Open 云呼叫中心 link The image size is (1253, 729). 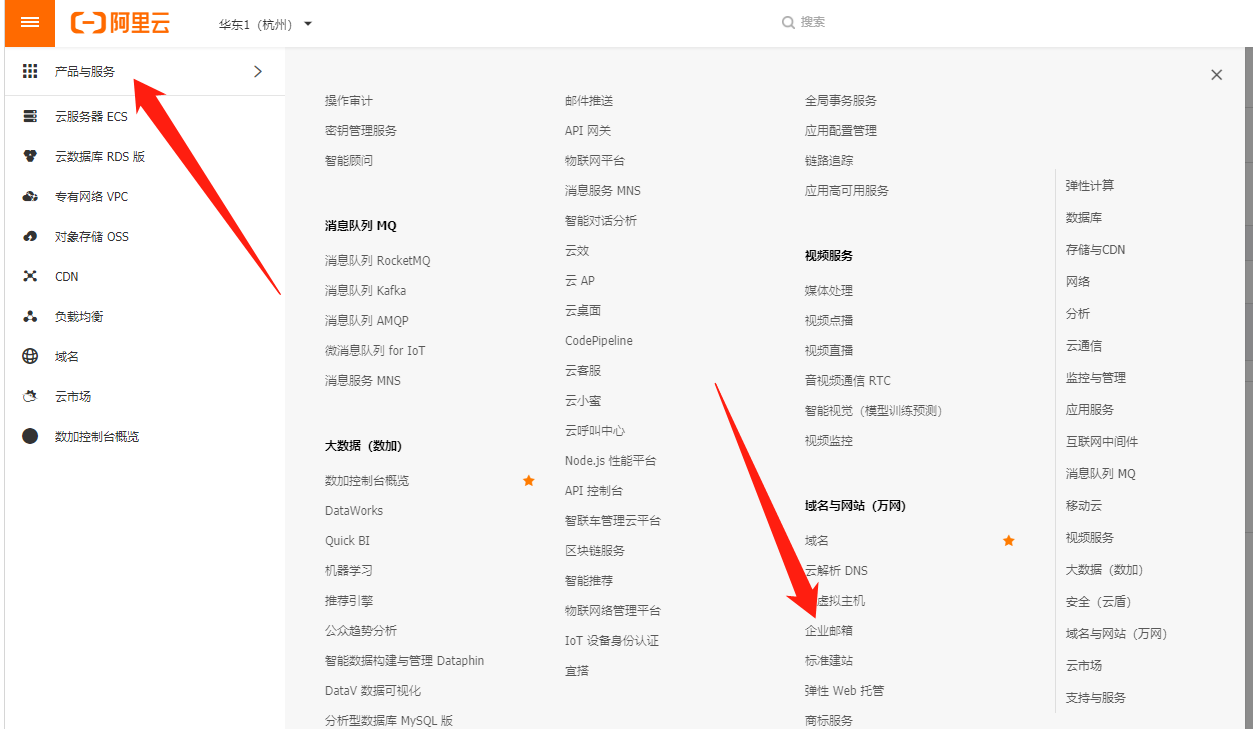tap(595, 431)
